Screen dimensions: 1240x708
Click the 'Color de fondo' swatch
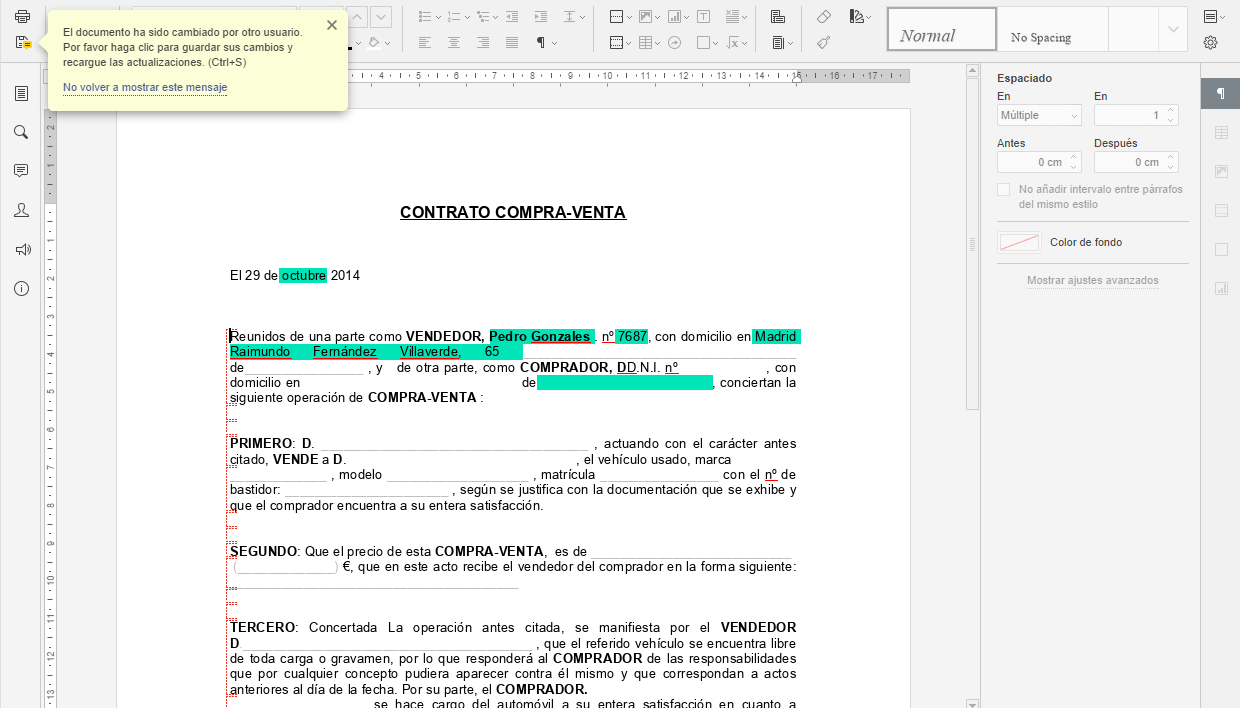1019,243
